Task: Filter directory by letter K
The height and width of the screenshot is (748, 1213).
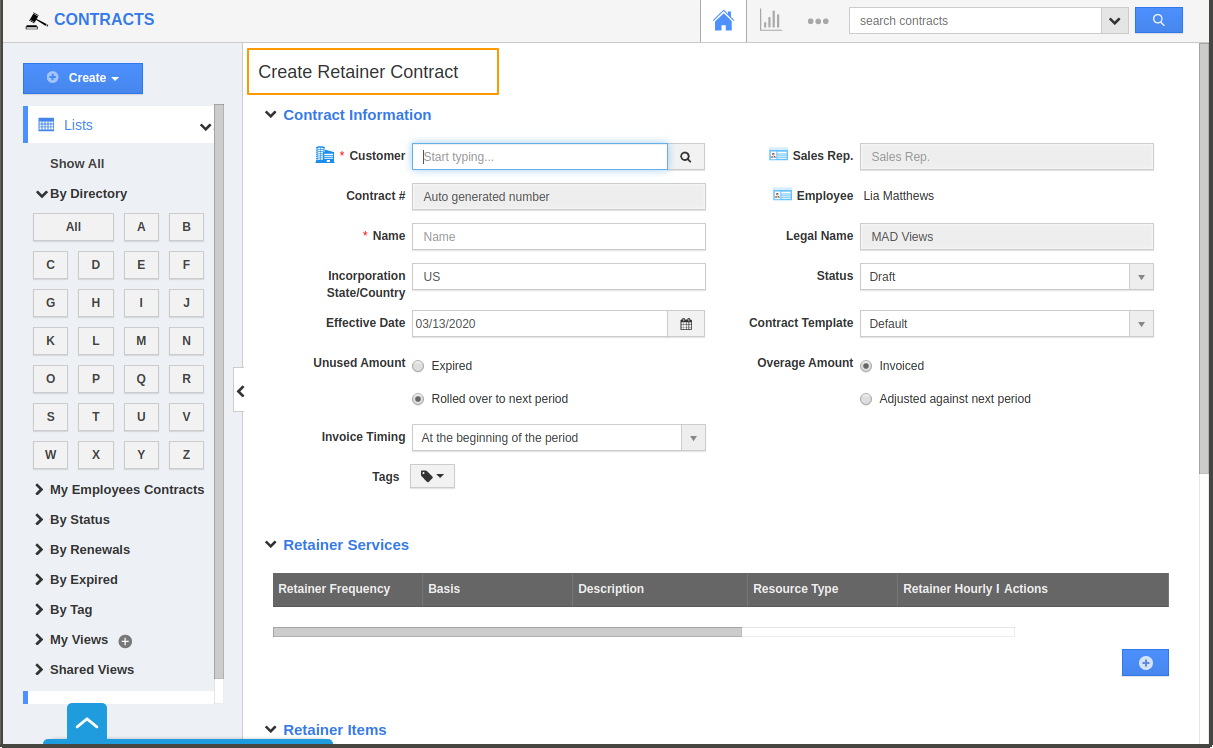Action: click(x=50, y=341)
